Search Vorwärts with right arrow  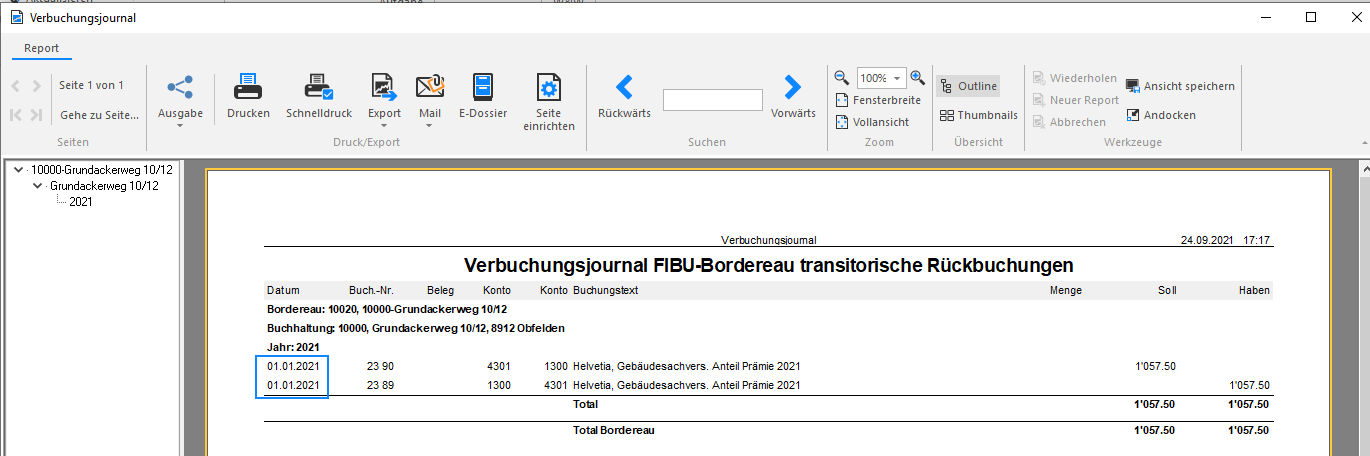point(792,88)
